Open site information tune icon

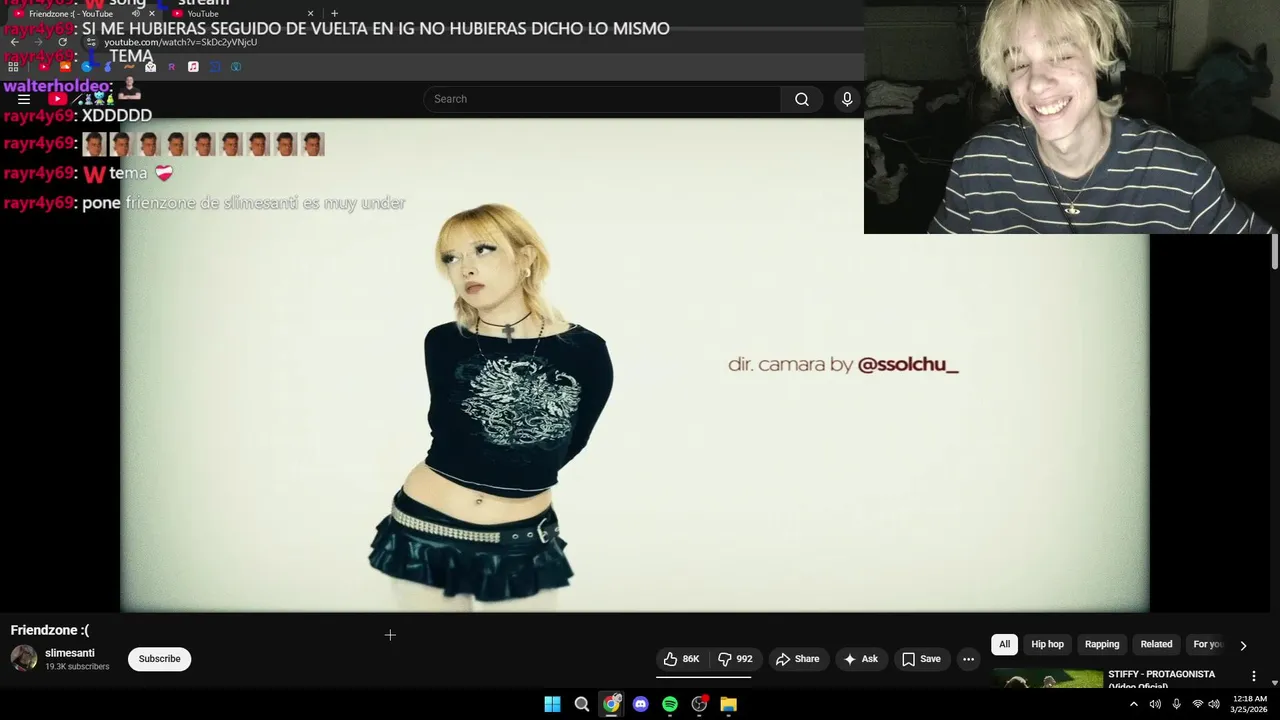tap(91, 42)
